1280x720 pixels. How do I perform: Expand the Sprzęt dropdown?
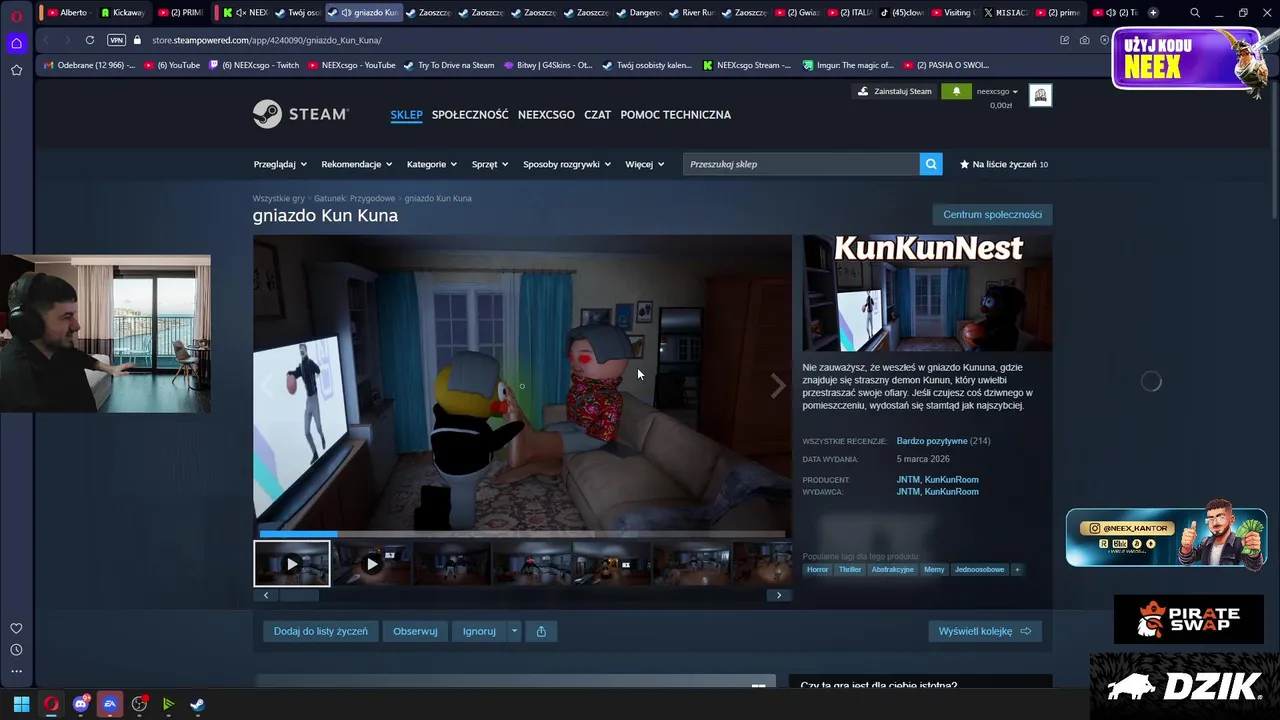click(x=490, y=164)
